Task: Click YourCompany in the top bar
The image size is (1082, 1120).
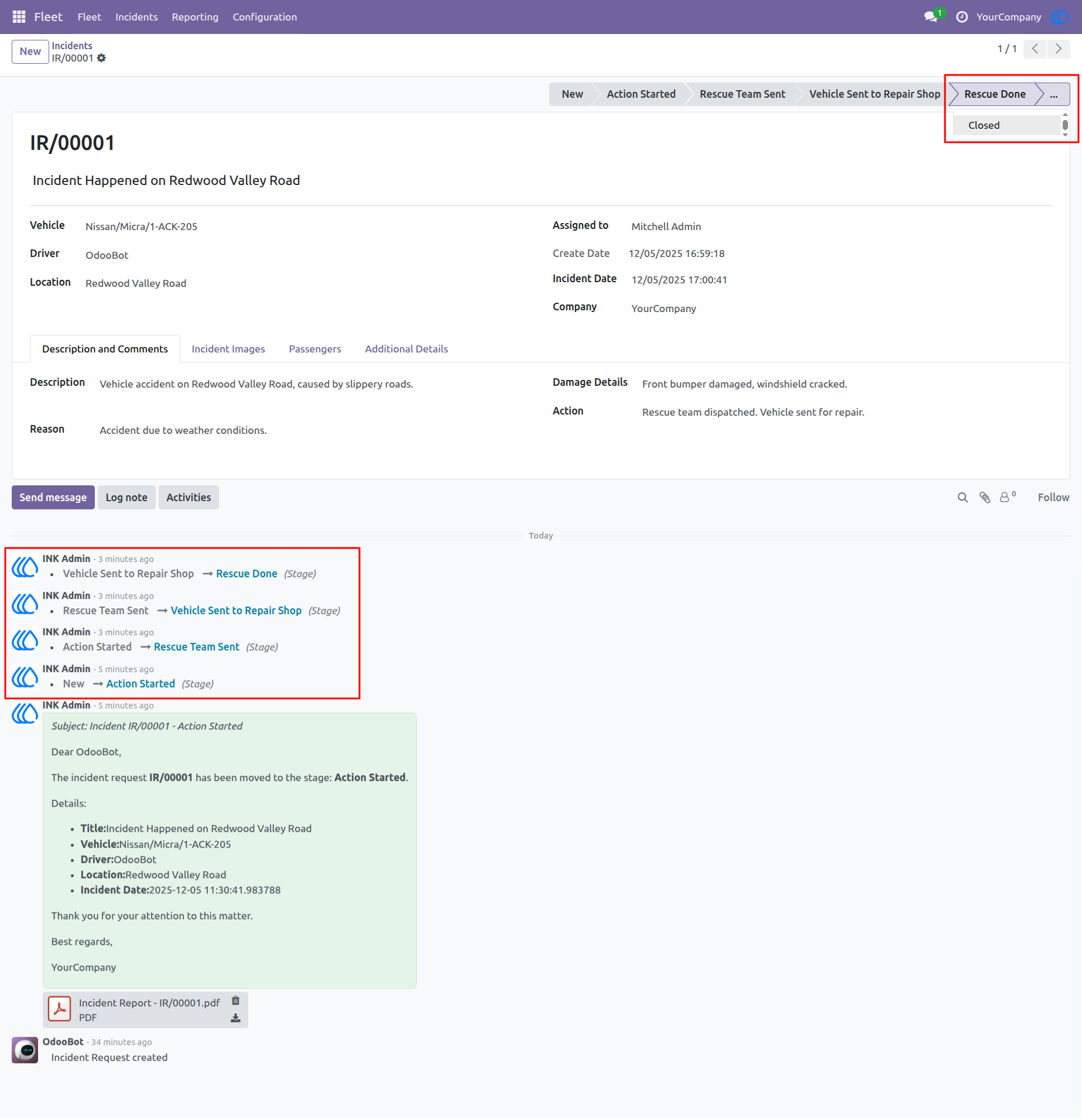Action: (x=1008, y=17)
